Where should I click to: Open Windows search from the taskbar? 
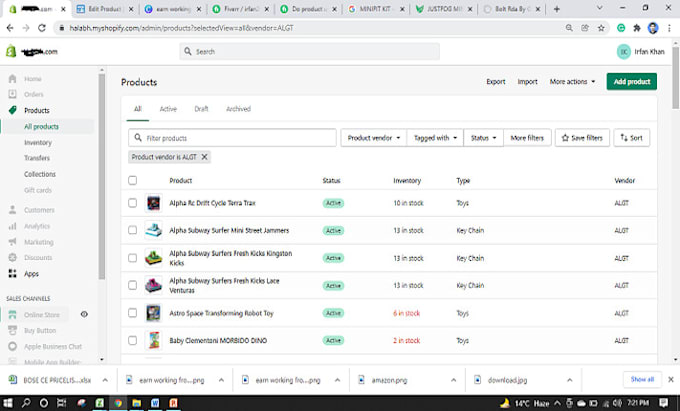[x=26, y=403]
